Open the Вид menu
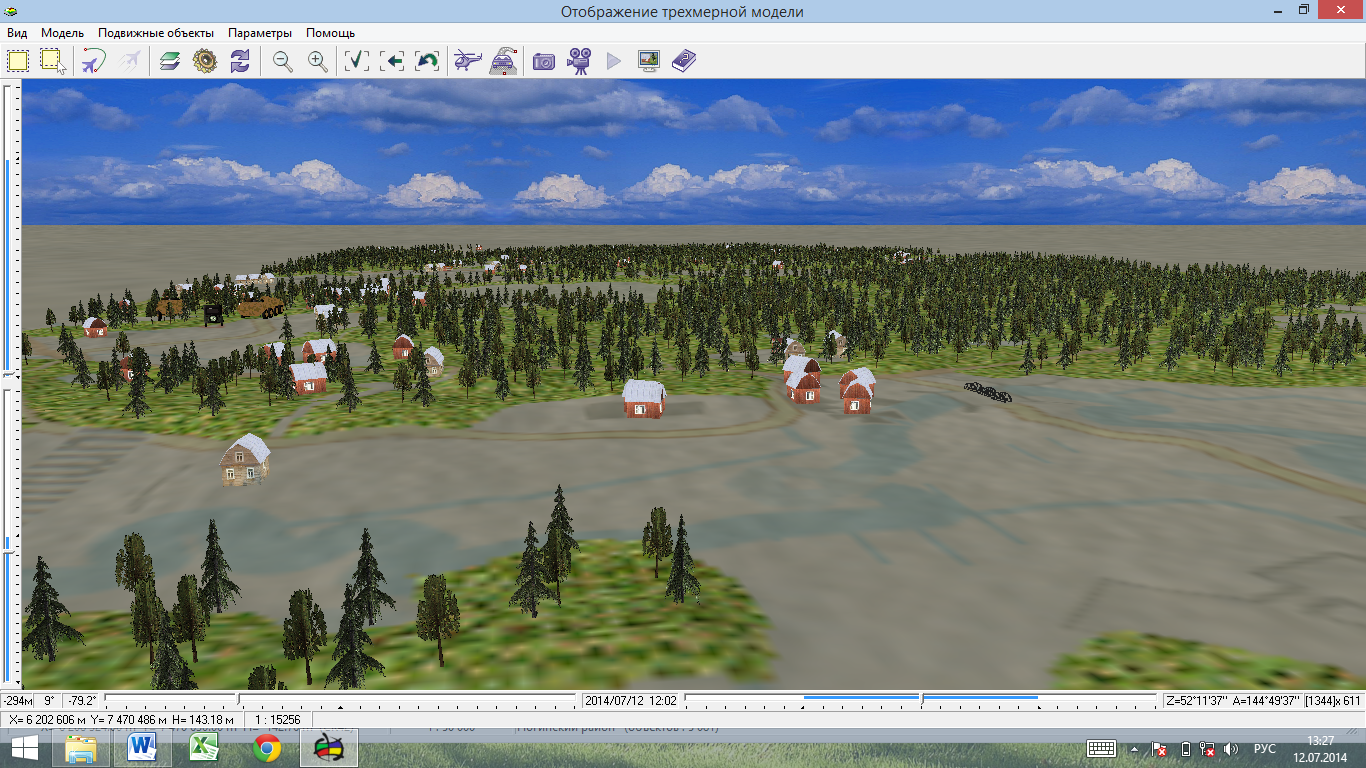Viewport: 1366px width, 768px height. [17, 33]
